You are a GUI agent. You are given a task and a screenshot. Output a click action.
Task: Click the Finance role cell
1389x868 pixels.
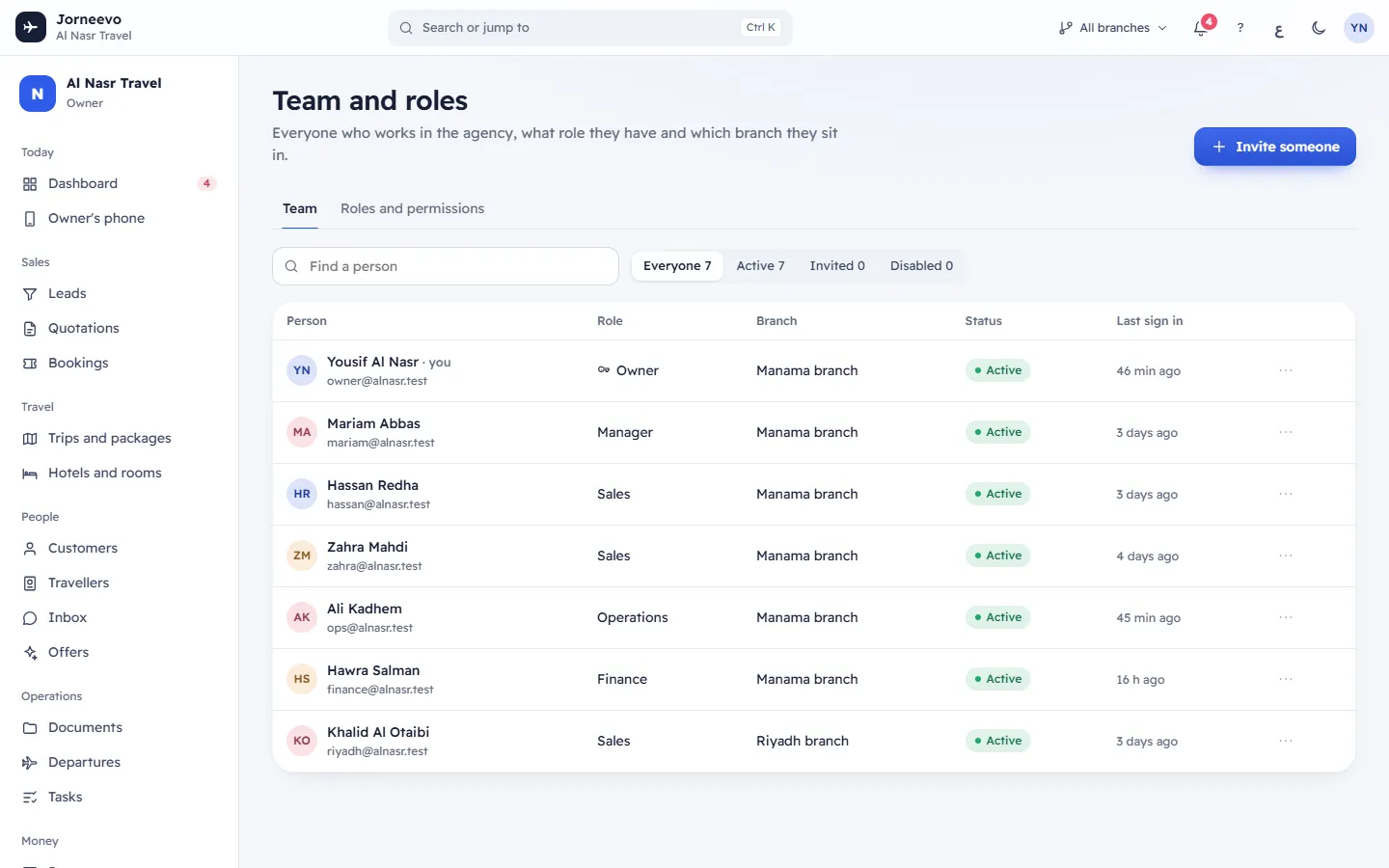[x=622, y=679]
